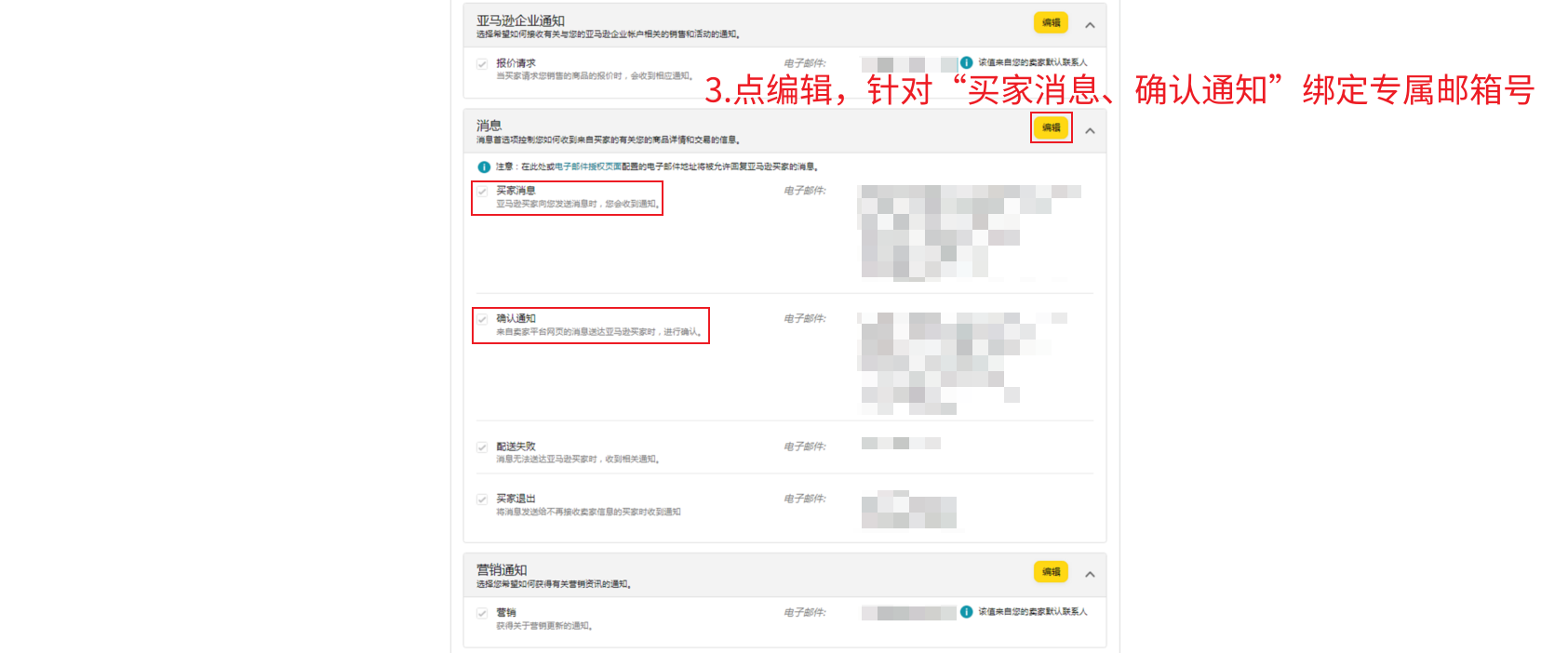Image resolution: width=1568 pixels, height=653 pixels.
Task: Open the 电子邮件授权页面 link
Action: click(588, 167)
